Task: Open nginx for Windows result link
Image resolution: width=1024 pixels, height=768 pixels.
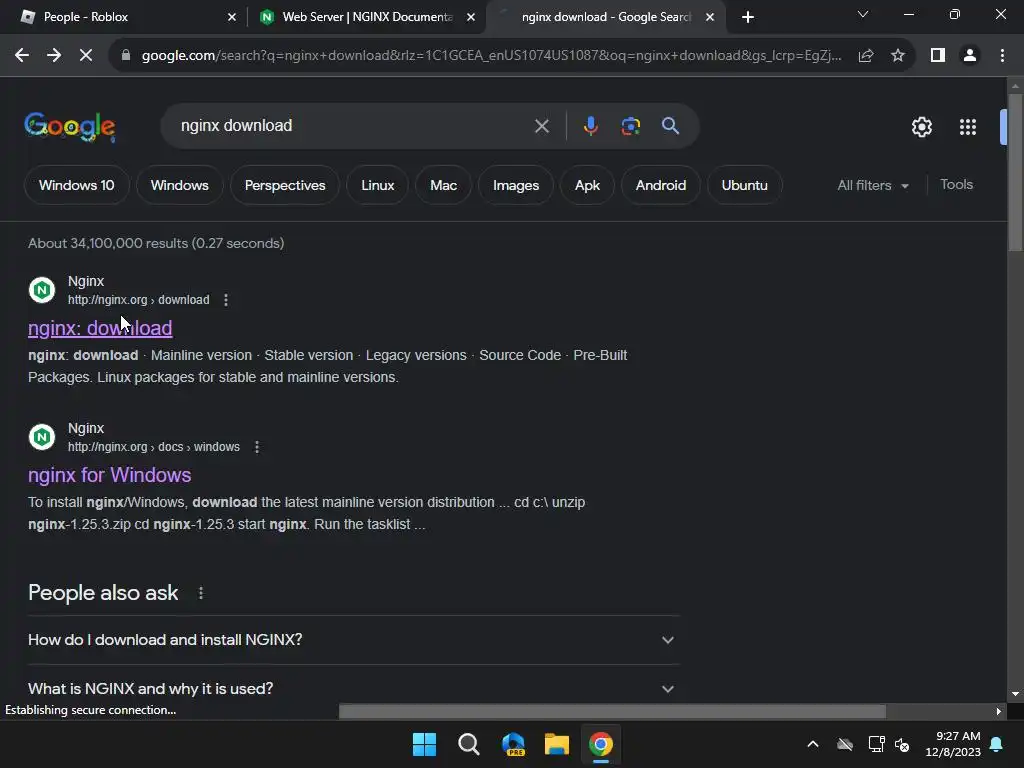Action: tap(110, 475)
